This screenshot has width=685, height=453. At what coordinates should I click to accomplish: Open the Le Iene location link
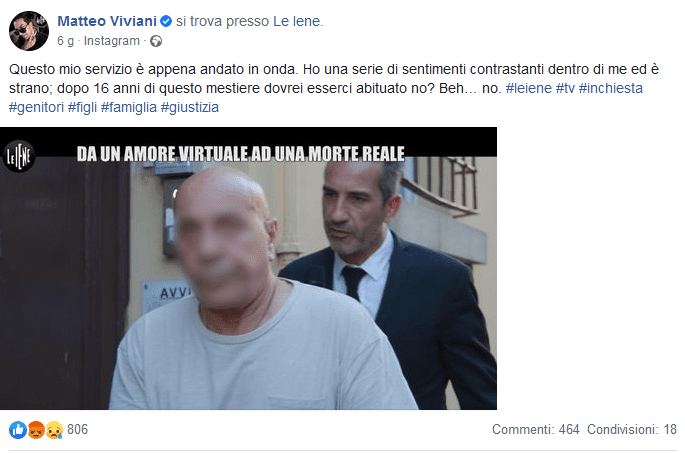point(297,21)
